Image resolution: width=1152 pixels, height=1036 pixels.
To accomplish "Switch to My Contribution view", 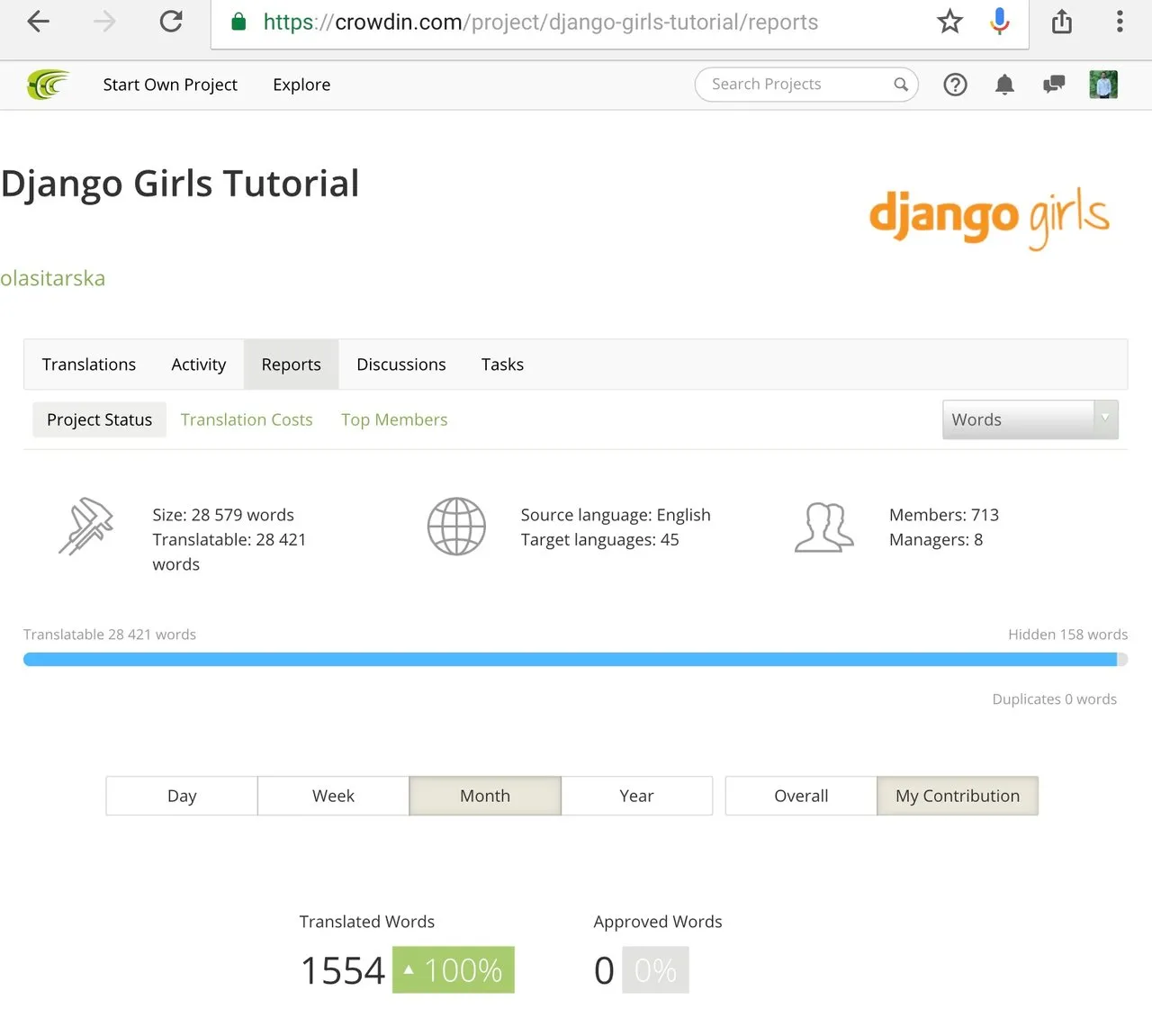I will [958, 796].
